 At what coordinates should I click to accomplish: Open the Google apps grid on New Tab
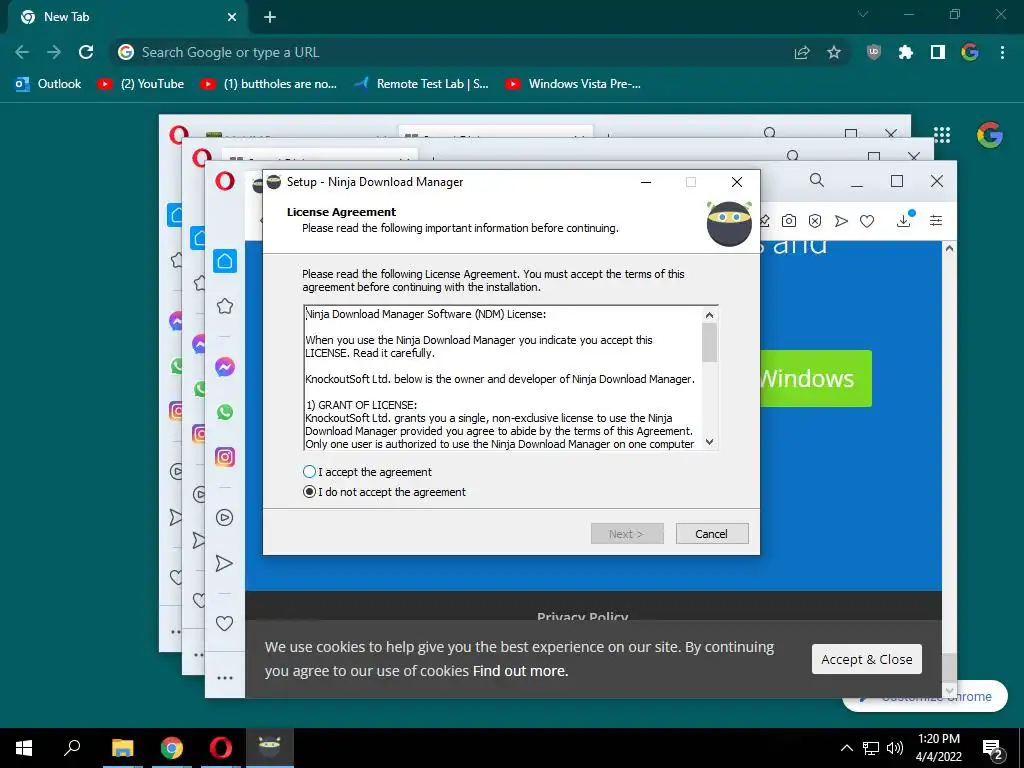[x=942, y=135]
